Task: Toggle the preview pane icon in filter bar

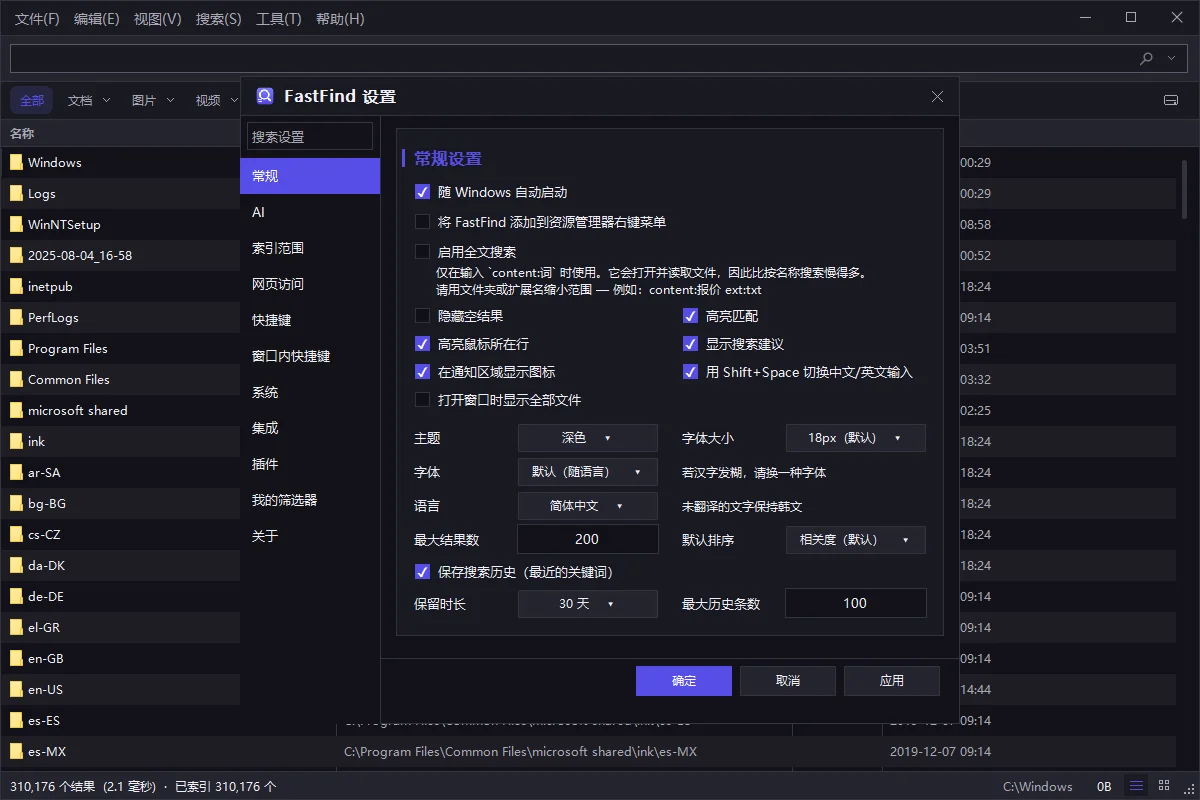Action: click(x=1171, y=100)
